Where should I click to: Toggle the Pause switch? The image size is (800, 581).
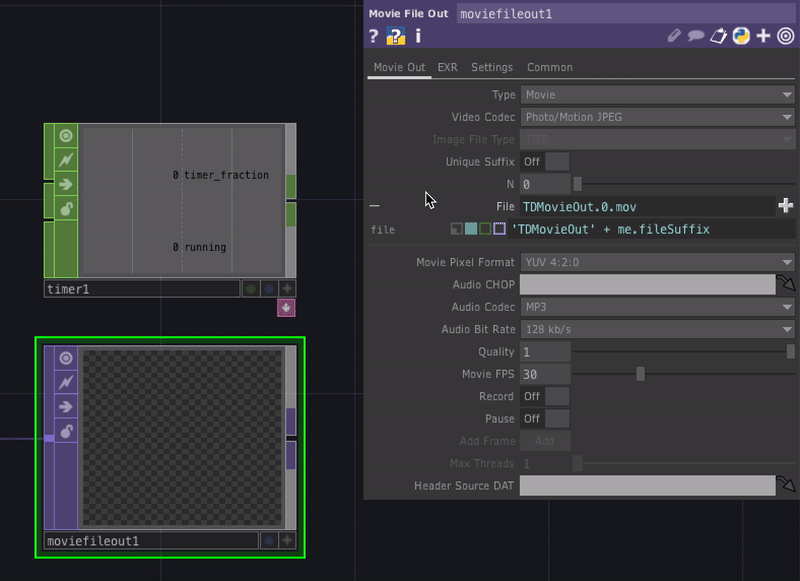(x=545, y=419)
